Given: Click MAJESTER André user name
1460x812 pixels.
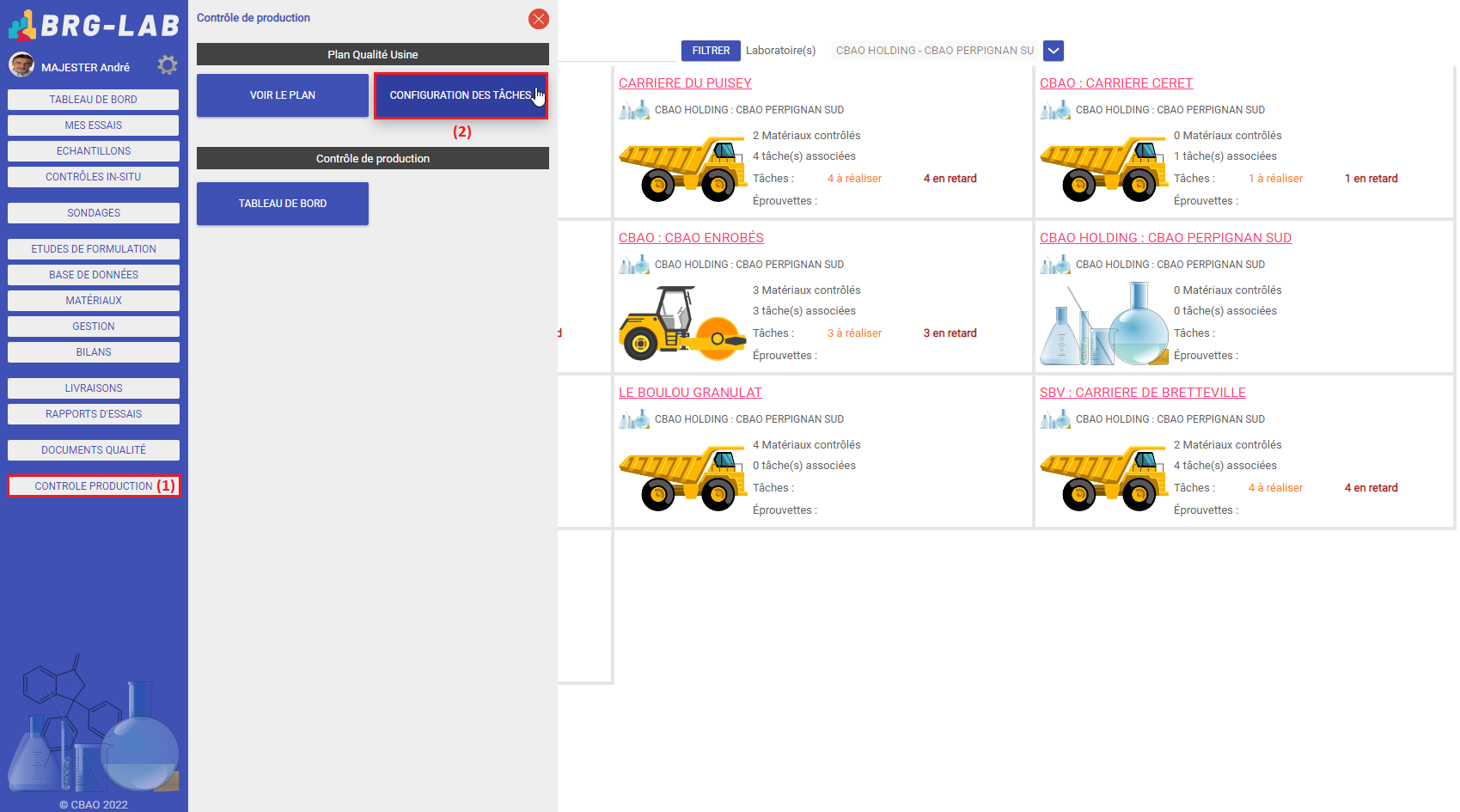Looking at the screenshot, I should click(x=85, y=67).
